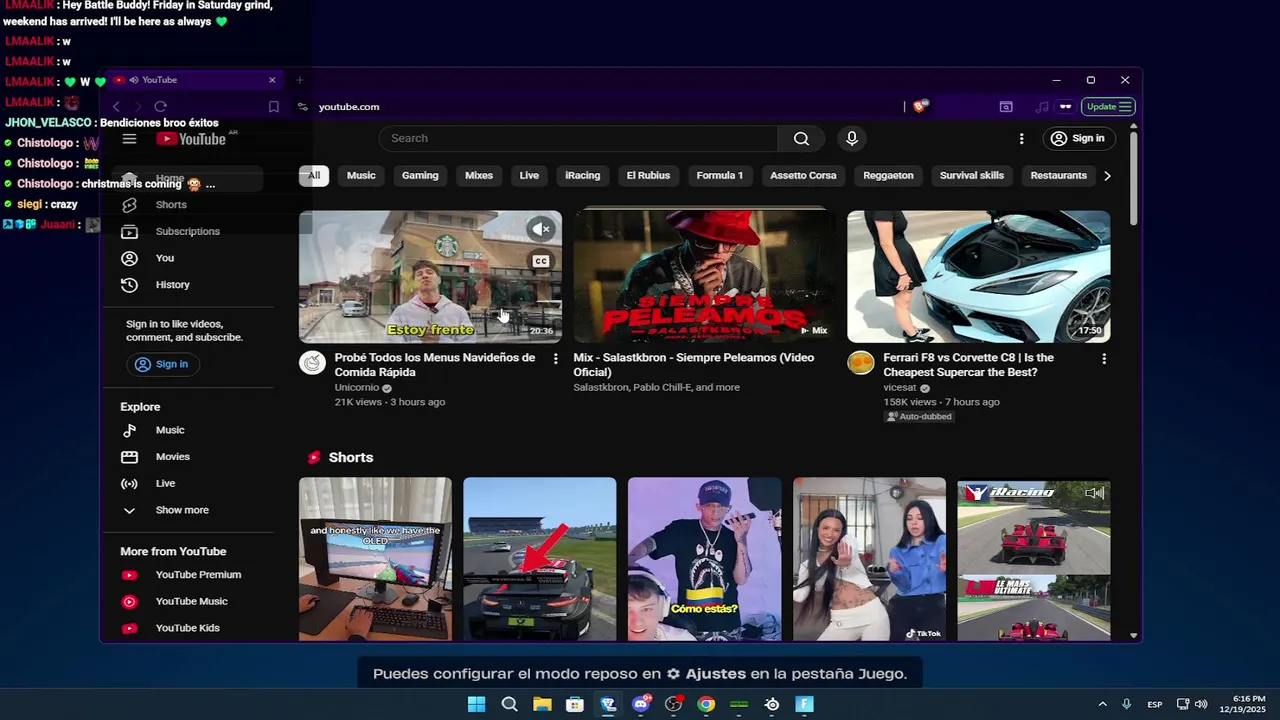Expand Show more in Explore
Image resolution: width=1280 pixels, height=720 pixels.
click(186, 510)
